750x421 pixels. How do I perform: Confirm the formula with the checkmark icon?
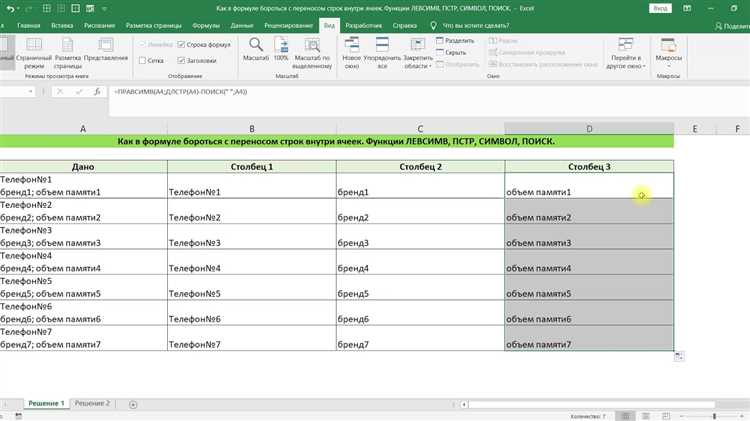(x=79, y=91)
